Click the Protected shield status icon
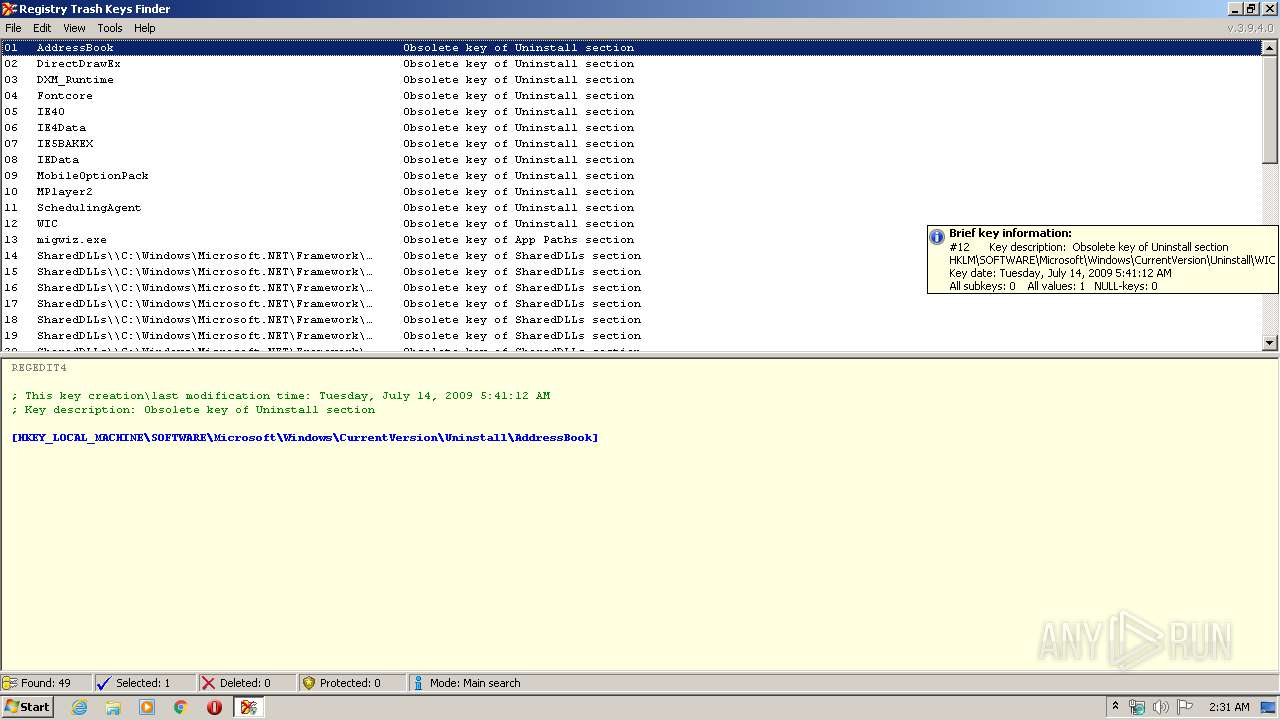Viewport: 1280px width, 720px height. [309, 683]
